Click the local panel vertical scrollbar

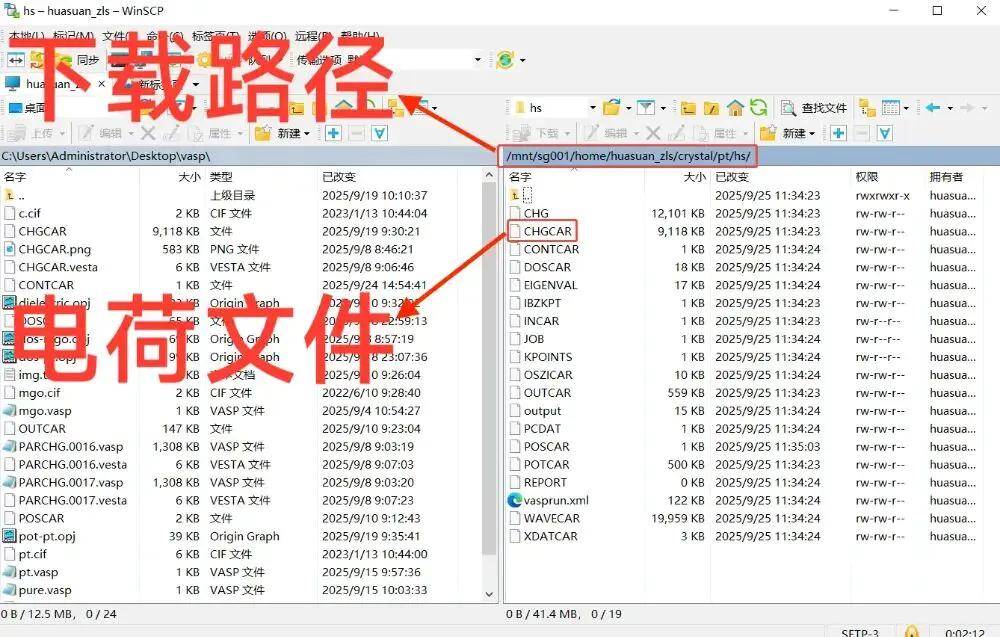pyautogui.click(x=489, y=380)
